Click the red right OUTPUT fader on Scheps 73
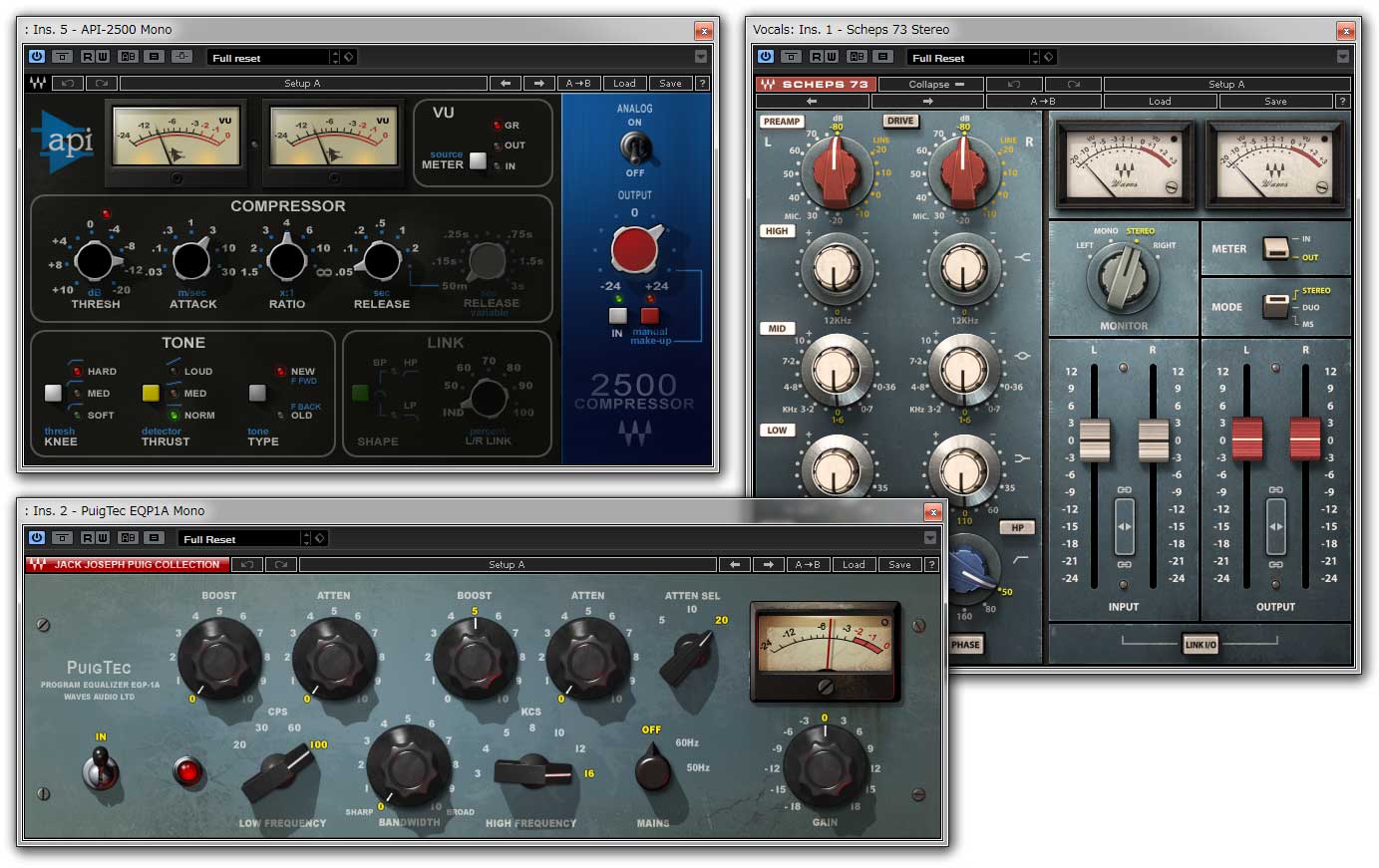 point(1305,439)
